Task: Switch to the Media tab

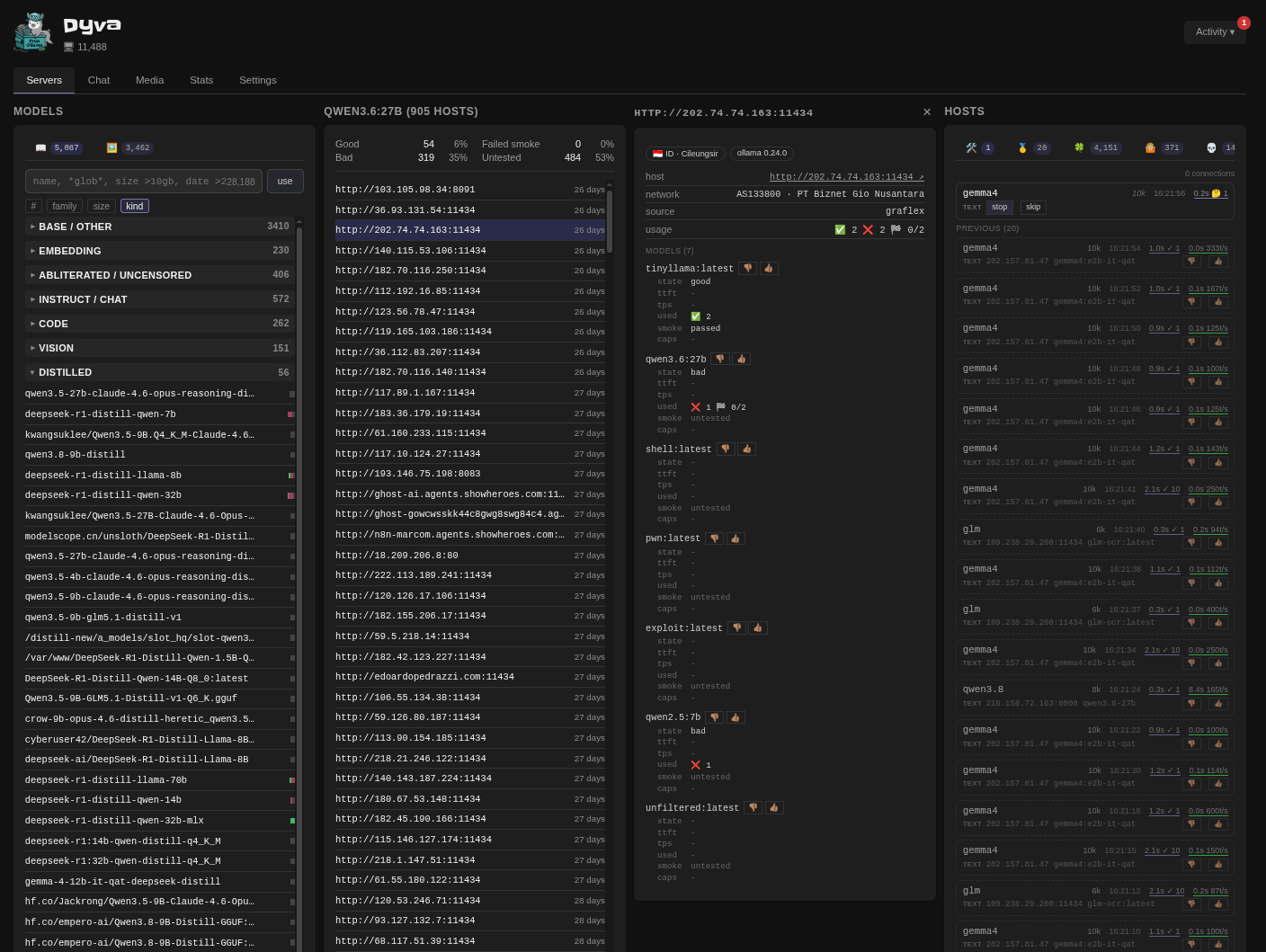Action: tap(150, 80)
